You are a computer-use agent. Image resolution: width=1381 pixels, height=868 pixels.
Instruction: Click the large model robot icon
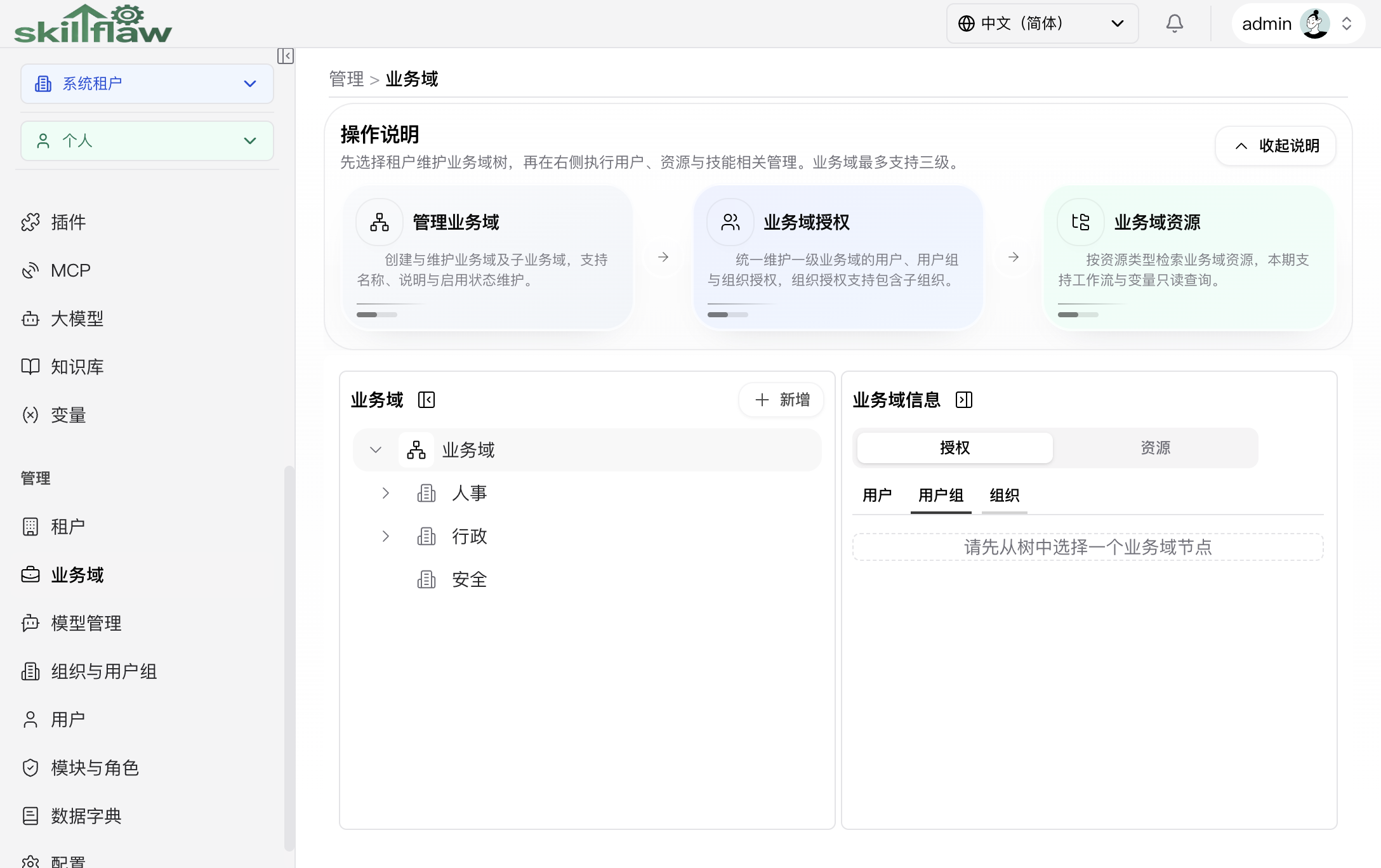pyautogui.click(x=30, y=319)
